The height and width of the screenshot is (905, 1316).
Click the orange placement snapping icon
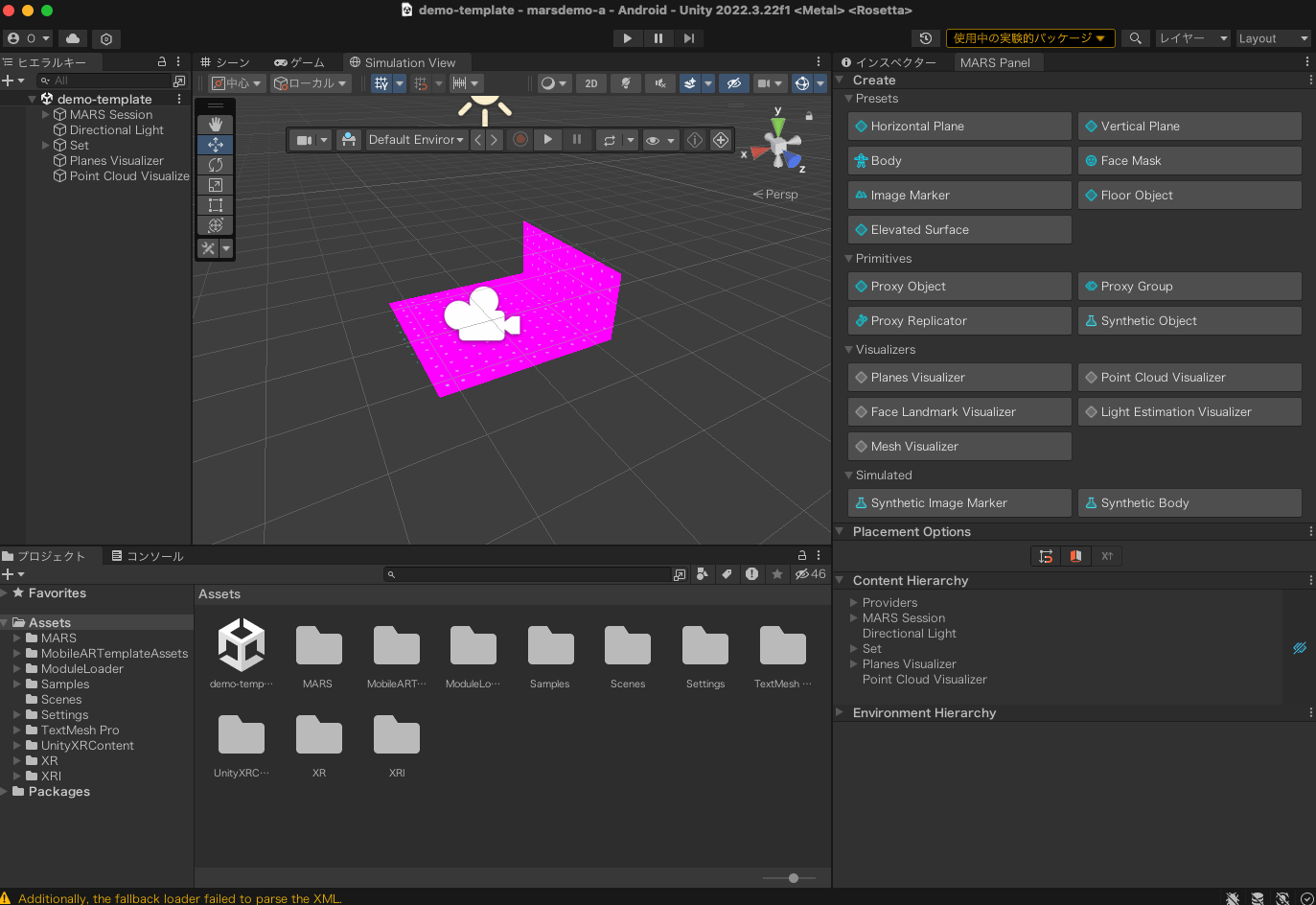tap(1076, 556)
